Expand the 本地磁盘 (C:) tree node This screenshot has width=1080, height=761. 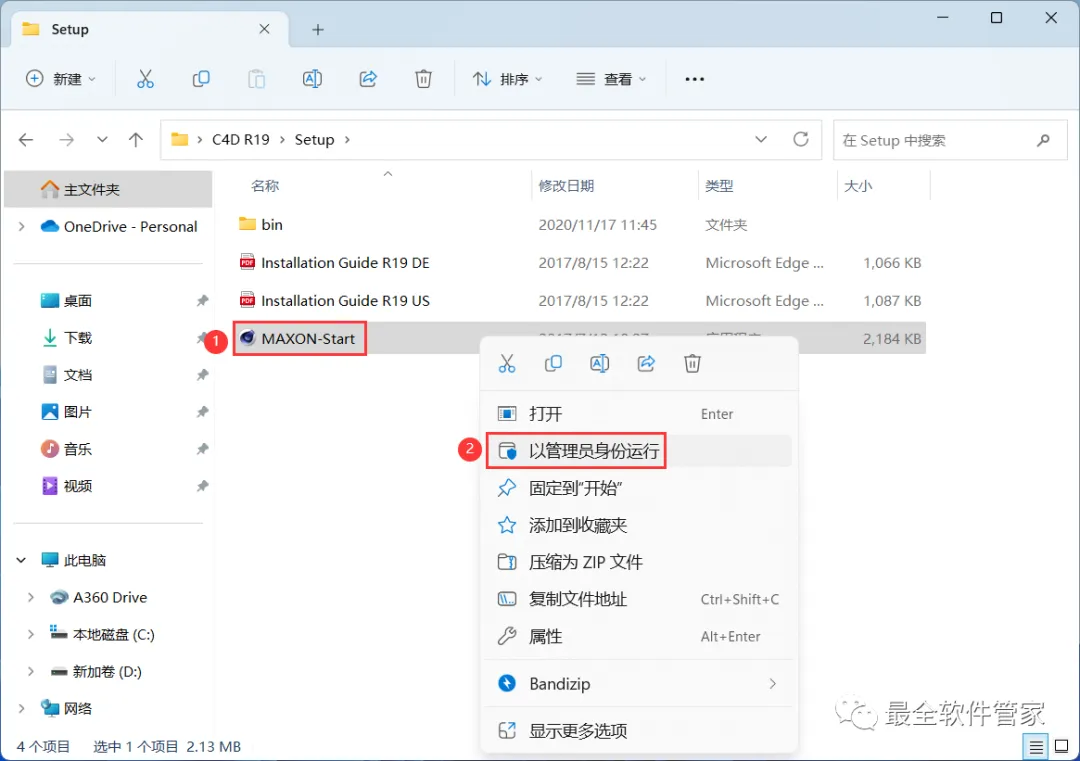[x=31, y=635]
